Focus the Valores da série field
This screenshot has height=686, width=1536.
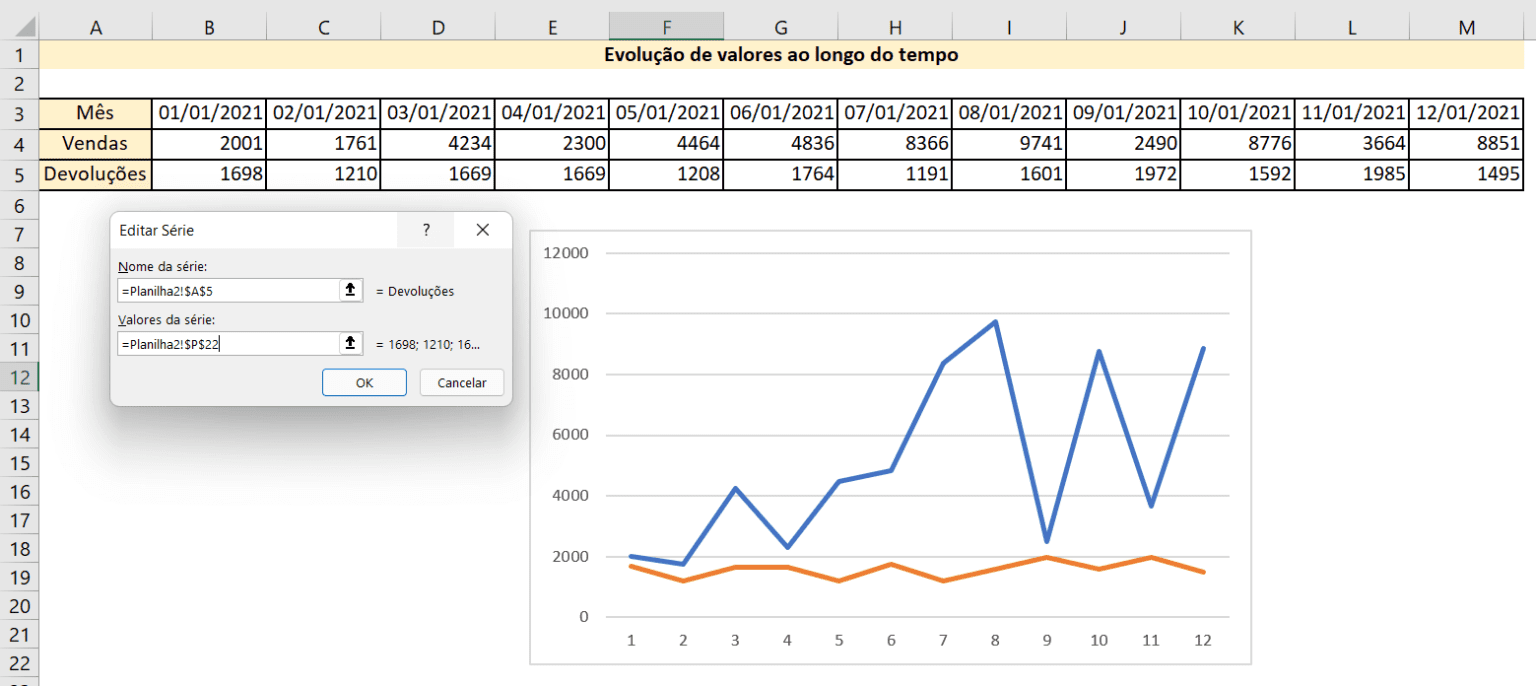(x=229, y=344)
